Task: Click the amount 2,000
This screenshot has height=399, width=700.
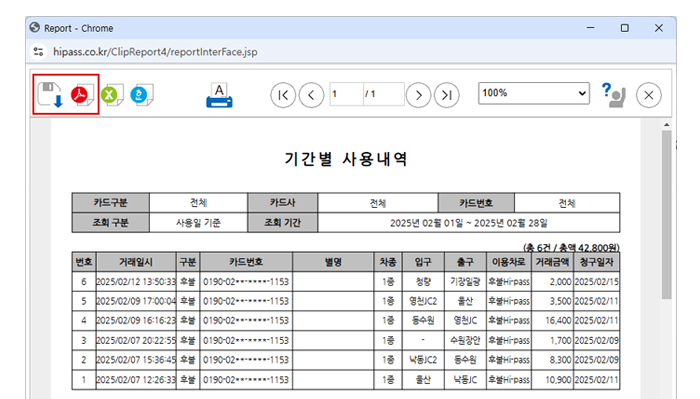Action: (x=560, y=282)
